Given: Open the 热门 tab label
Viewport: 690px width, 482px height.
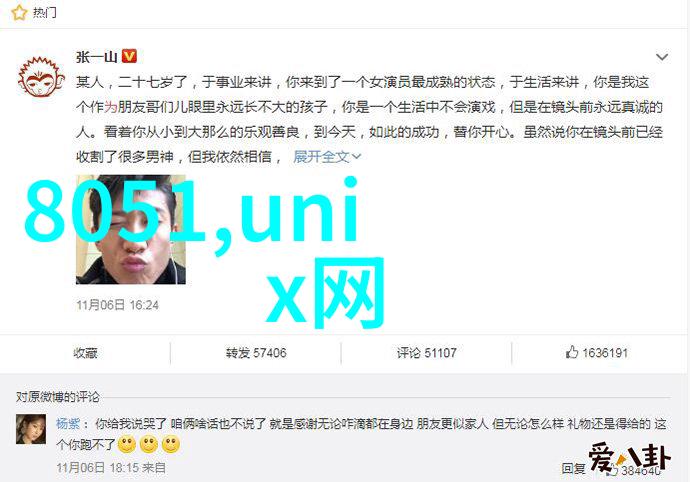Looking at the screenshot, I should click(45, 13).
